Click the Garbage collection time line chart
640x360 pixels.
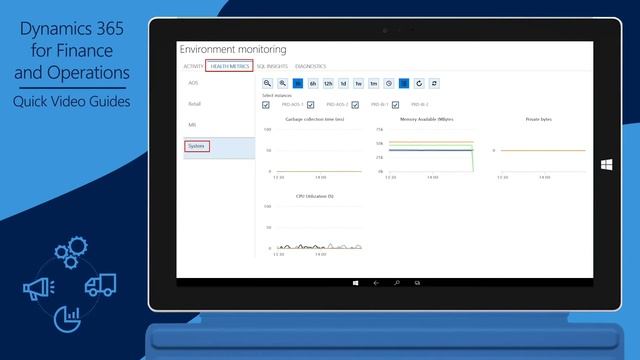coord(314,151)
